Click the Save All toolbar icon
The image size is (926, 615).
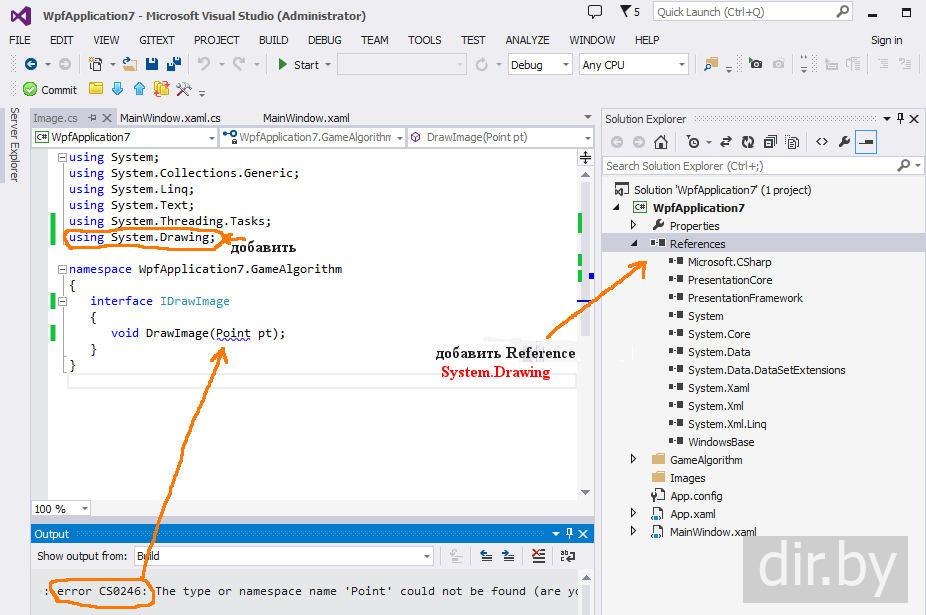coord(172,64)
